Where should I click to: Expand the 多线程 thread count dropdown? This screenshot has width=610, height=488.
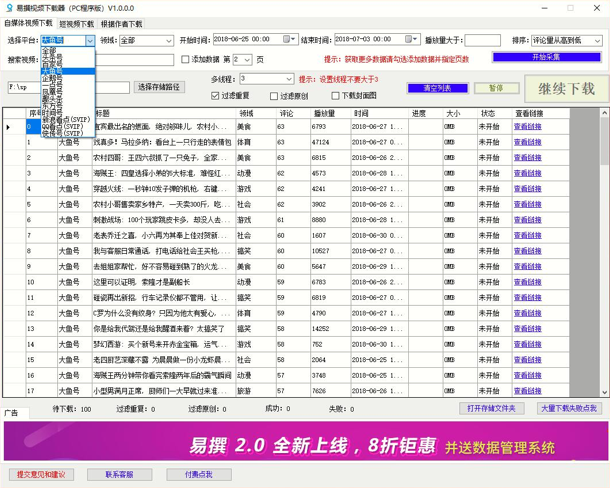point(266,79)
